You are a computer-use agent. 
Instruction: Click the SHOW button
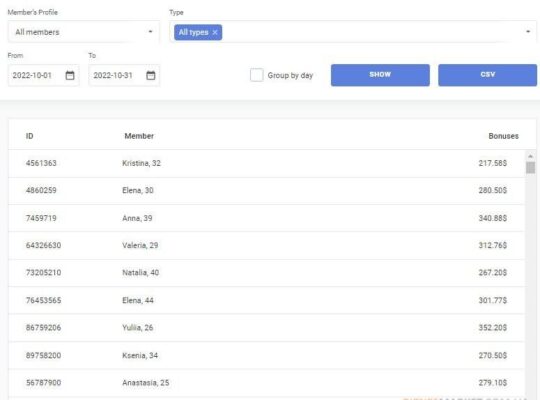[380, 75]
